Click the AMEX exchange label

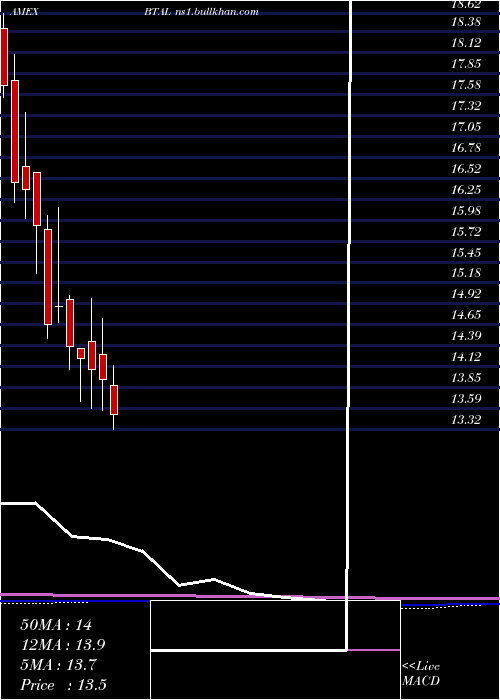pos(24,12)
